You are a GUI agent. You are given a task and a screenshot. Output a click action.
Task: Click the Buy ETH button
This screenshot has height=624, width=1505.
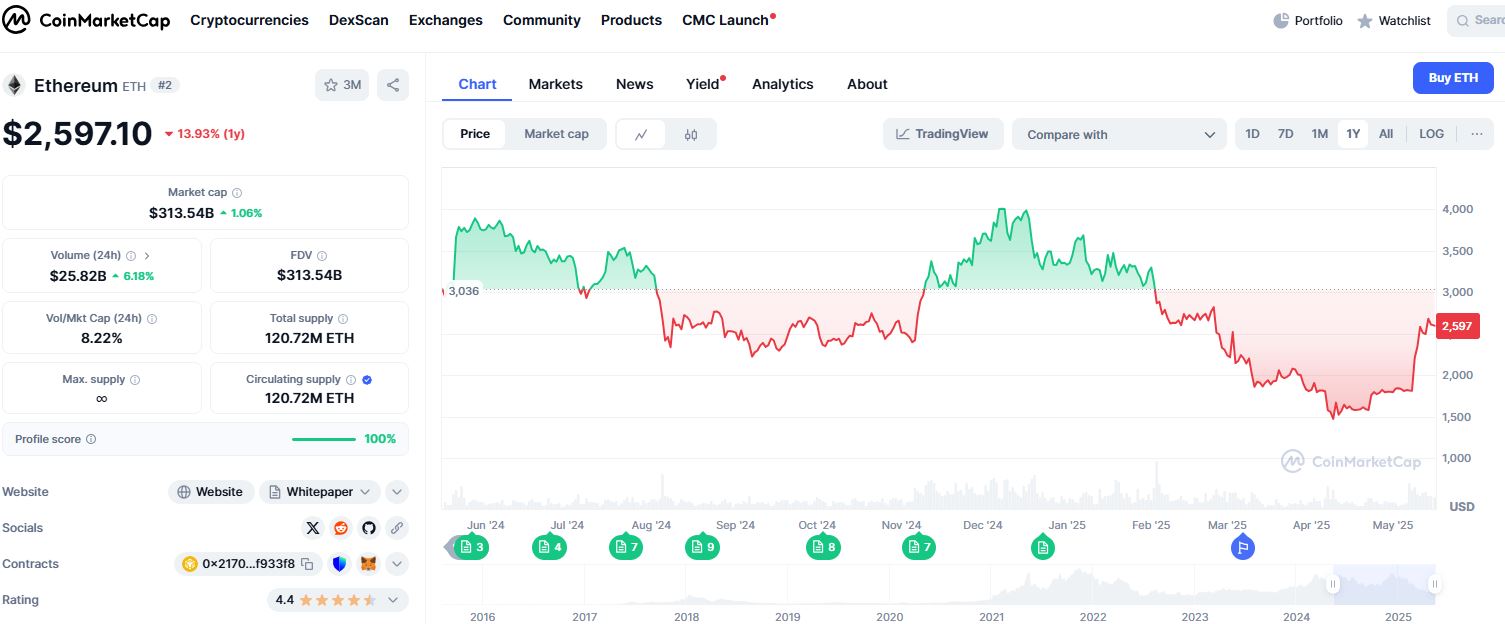pos(1453,78)
